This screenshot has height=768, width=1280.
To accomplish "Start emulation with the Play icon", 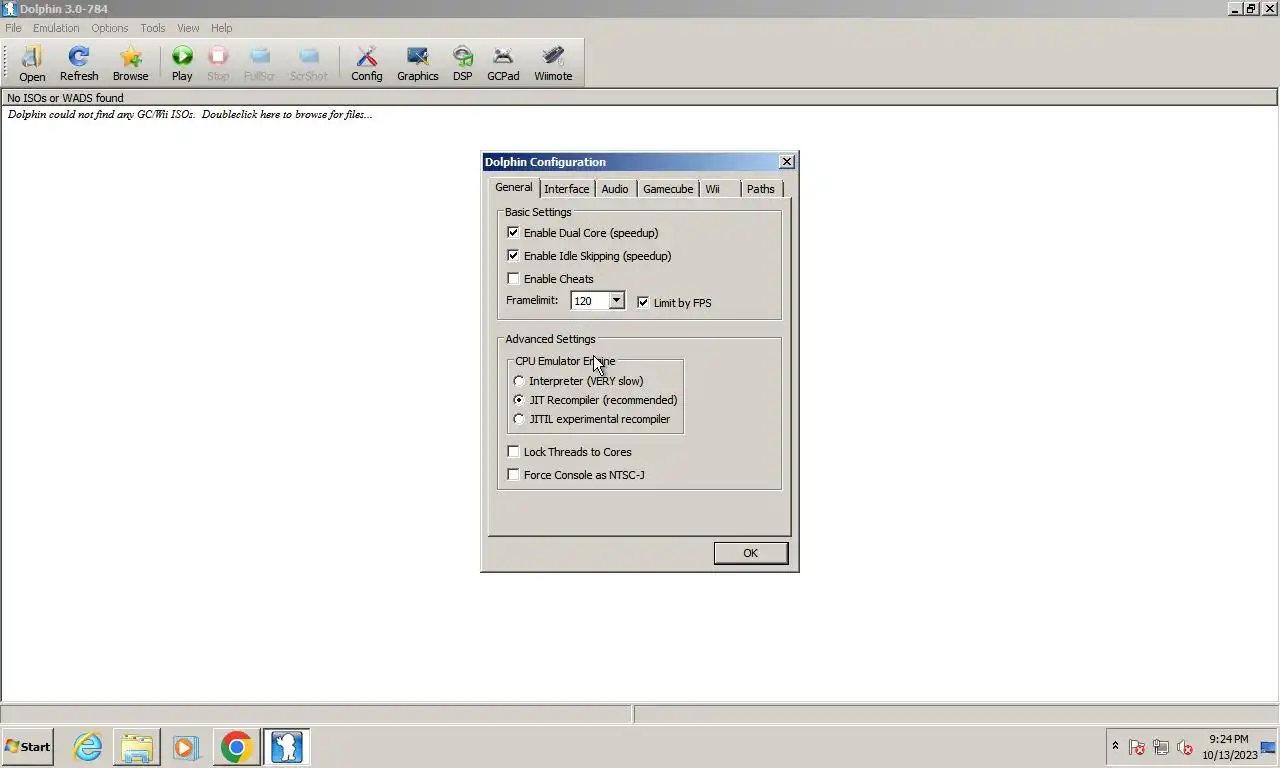I will (182, 63).
